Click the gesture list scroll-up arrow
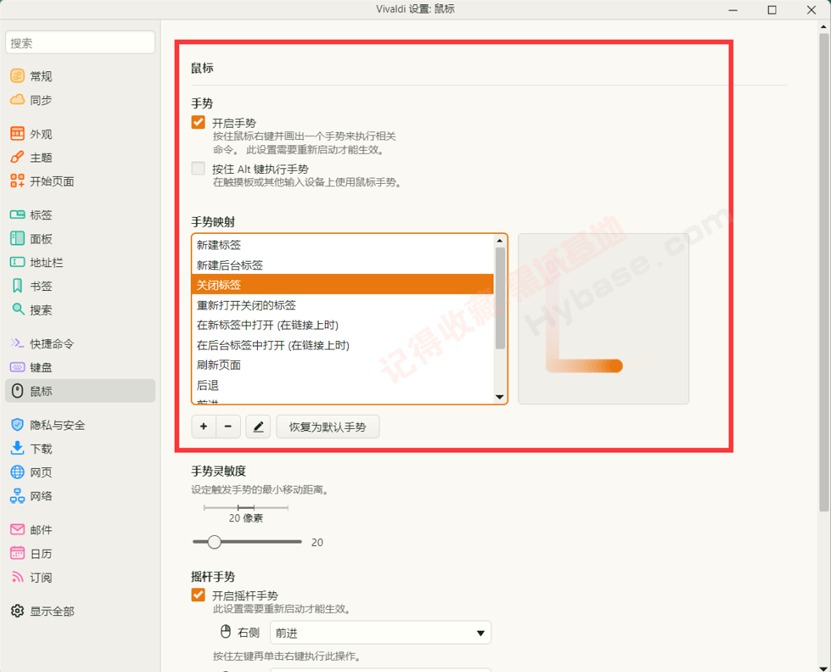The height and width of the screenshot is (672, 832). coord(499,241)
